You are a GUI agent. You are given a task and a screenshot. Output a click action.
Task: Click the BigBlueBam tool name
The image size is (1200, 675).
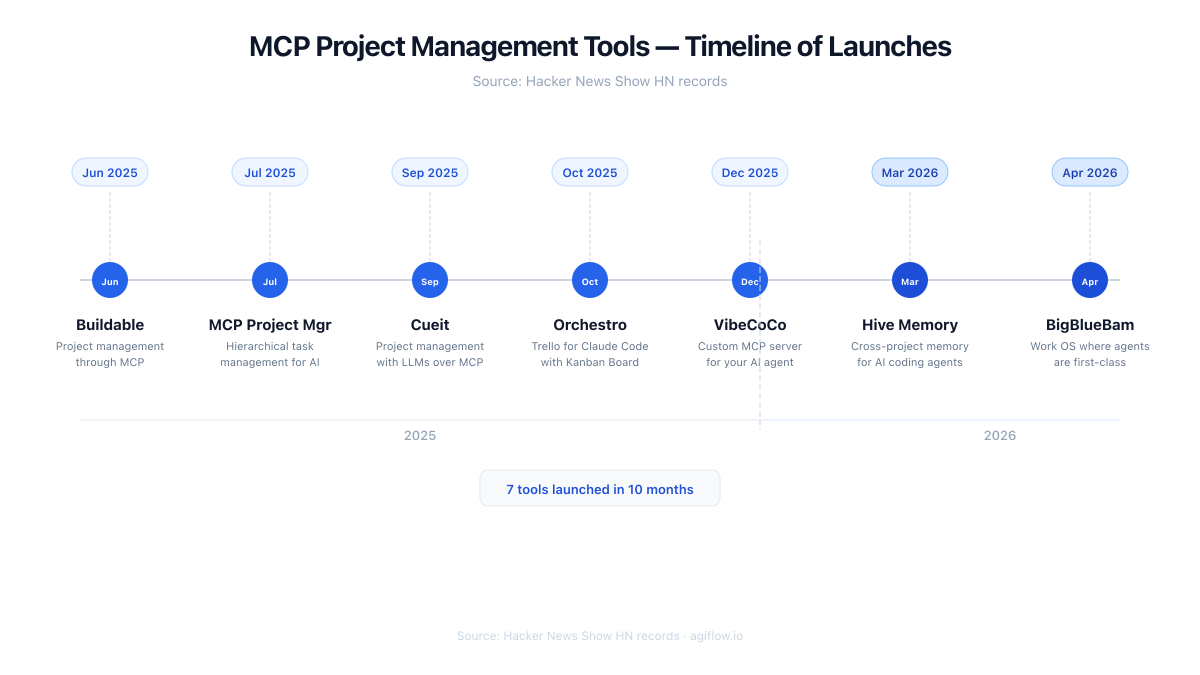(1090, 325)
